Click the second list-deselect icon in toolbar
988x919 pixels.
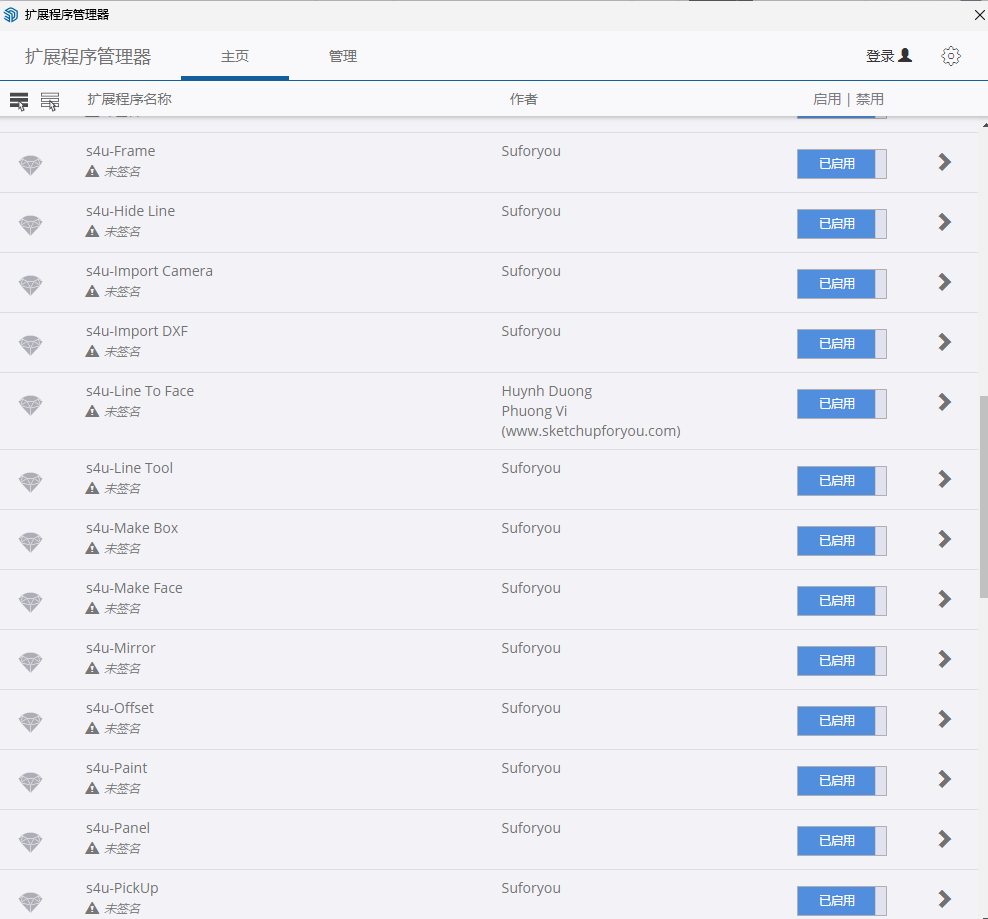[50, 101]
